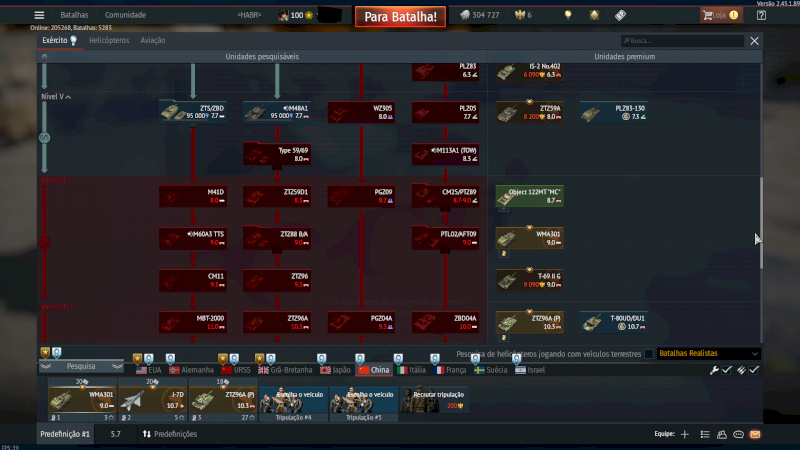
Task: Select the WZ305 vehicle card
Action: tap(361, 112)
